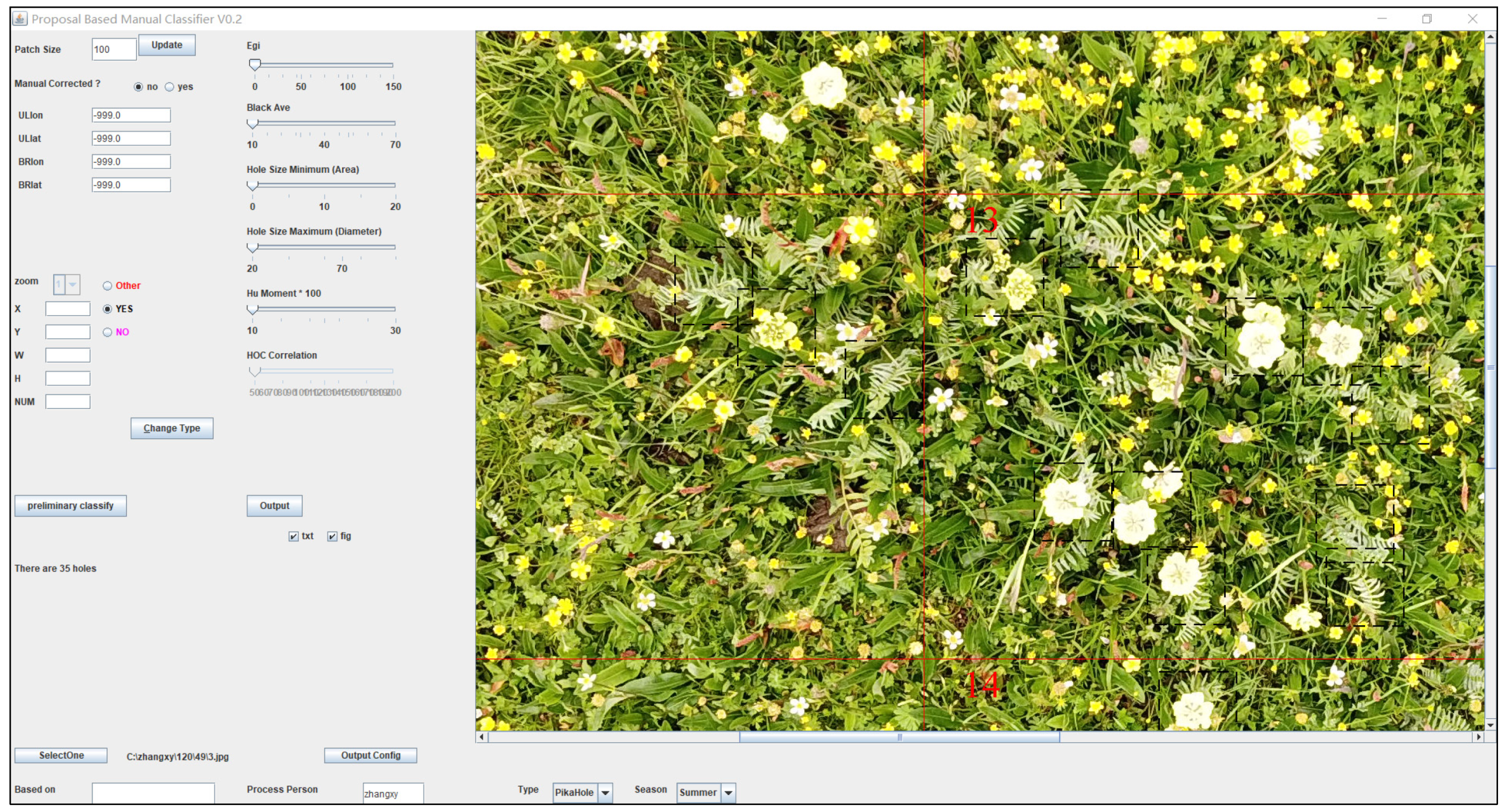Viewport: 1508px width, 812px height.
Task: Choose the 'Other' classification radio
Action: (108, 285)
